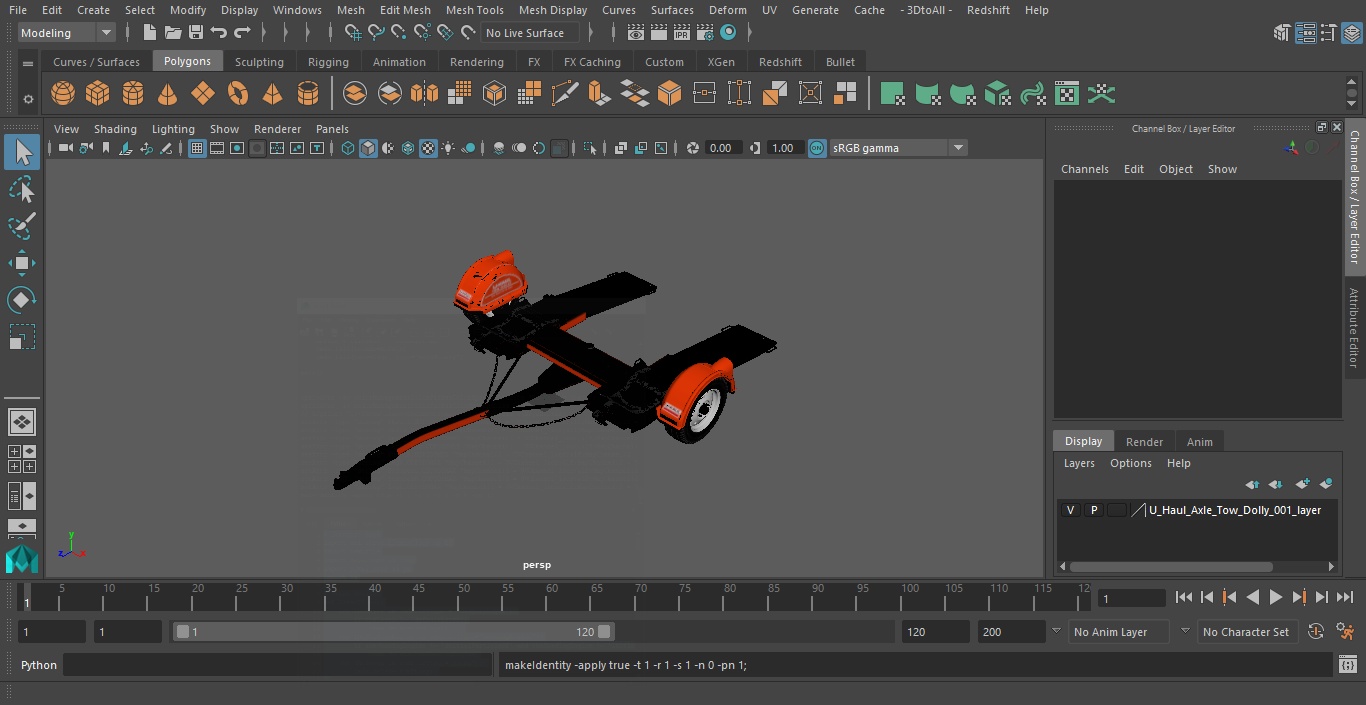
Task: Play the animation forwards
Action: (1276, 597)
